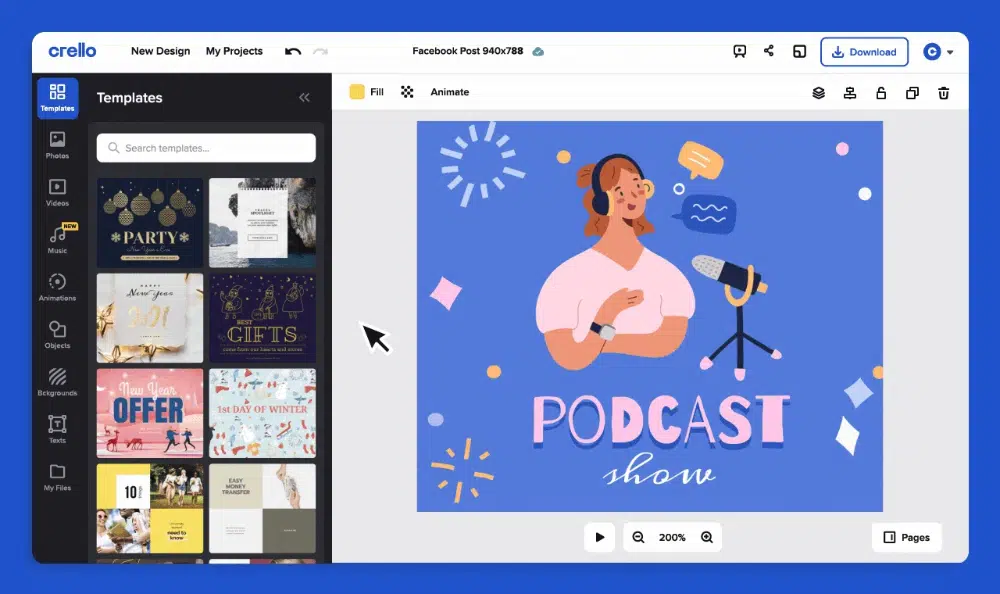Click the Search templates input field
Image resolution: width=1000 pixels, height=594 pixels.
pyautogui.click(x=206, y=148)
